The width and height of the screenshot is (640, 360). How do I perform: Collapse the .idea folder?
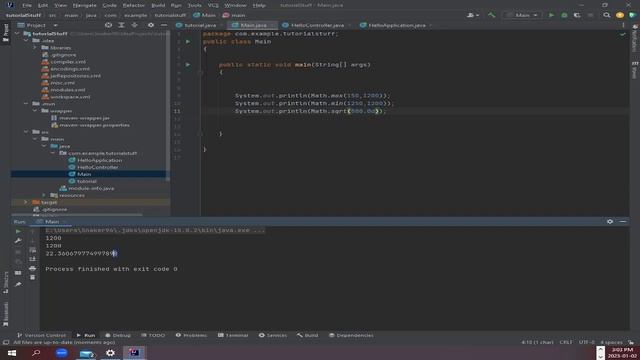[27, 41]
